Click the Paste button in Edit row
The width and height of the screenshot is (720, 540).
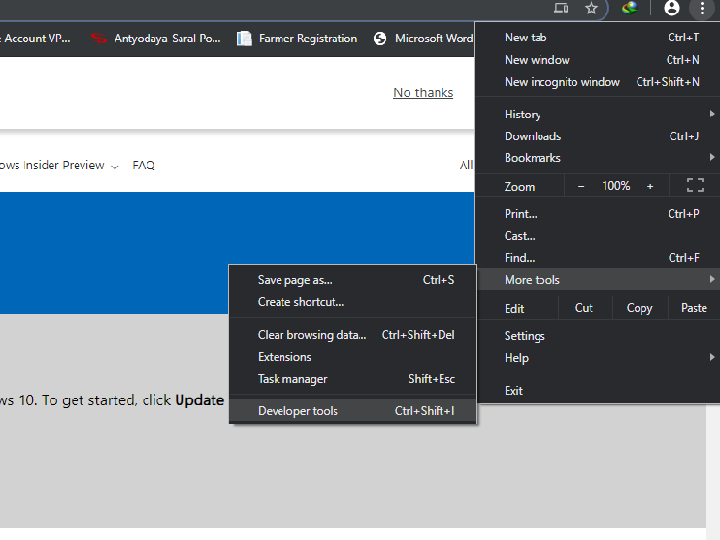694,308
